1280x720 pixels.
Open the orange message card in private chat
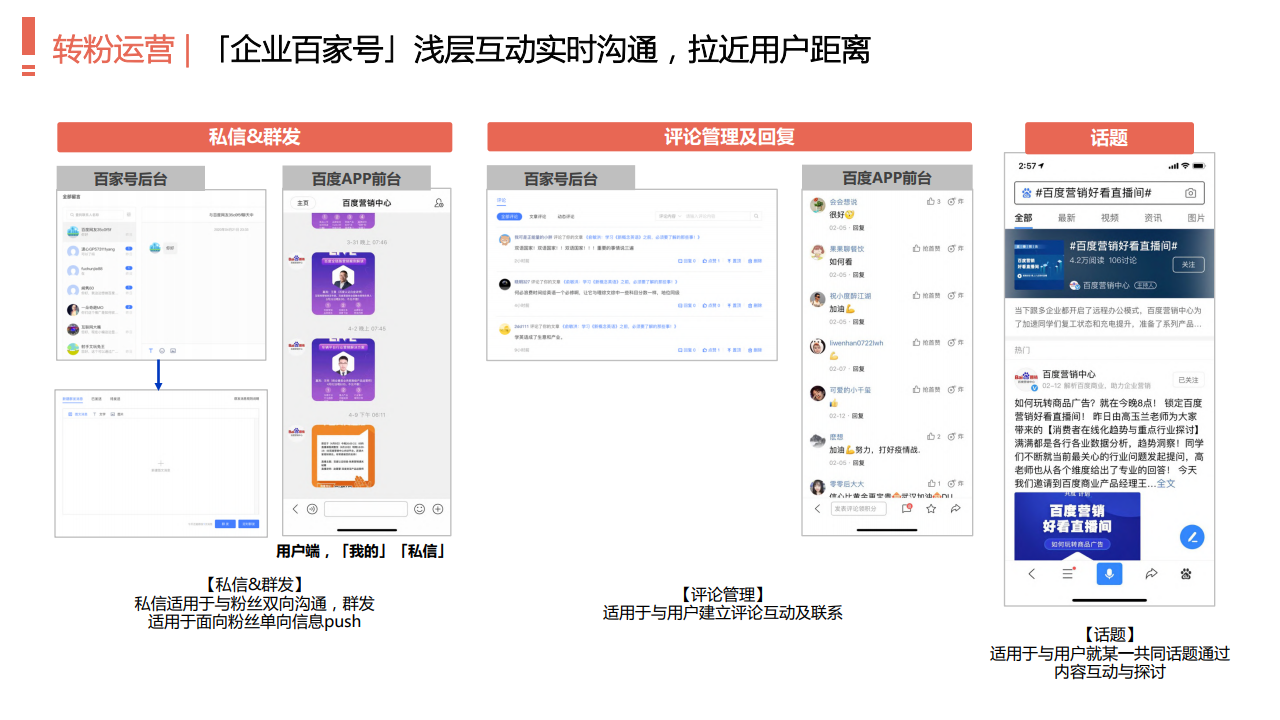point(343,456)
